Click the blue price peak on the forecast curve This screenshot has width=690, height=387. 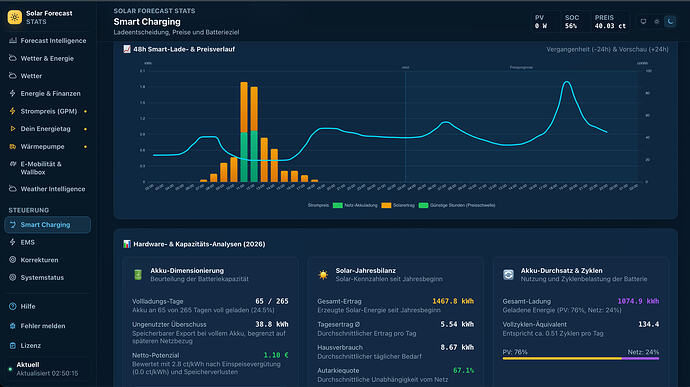tap(567, 82)
